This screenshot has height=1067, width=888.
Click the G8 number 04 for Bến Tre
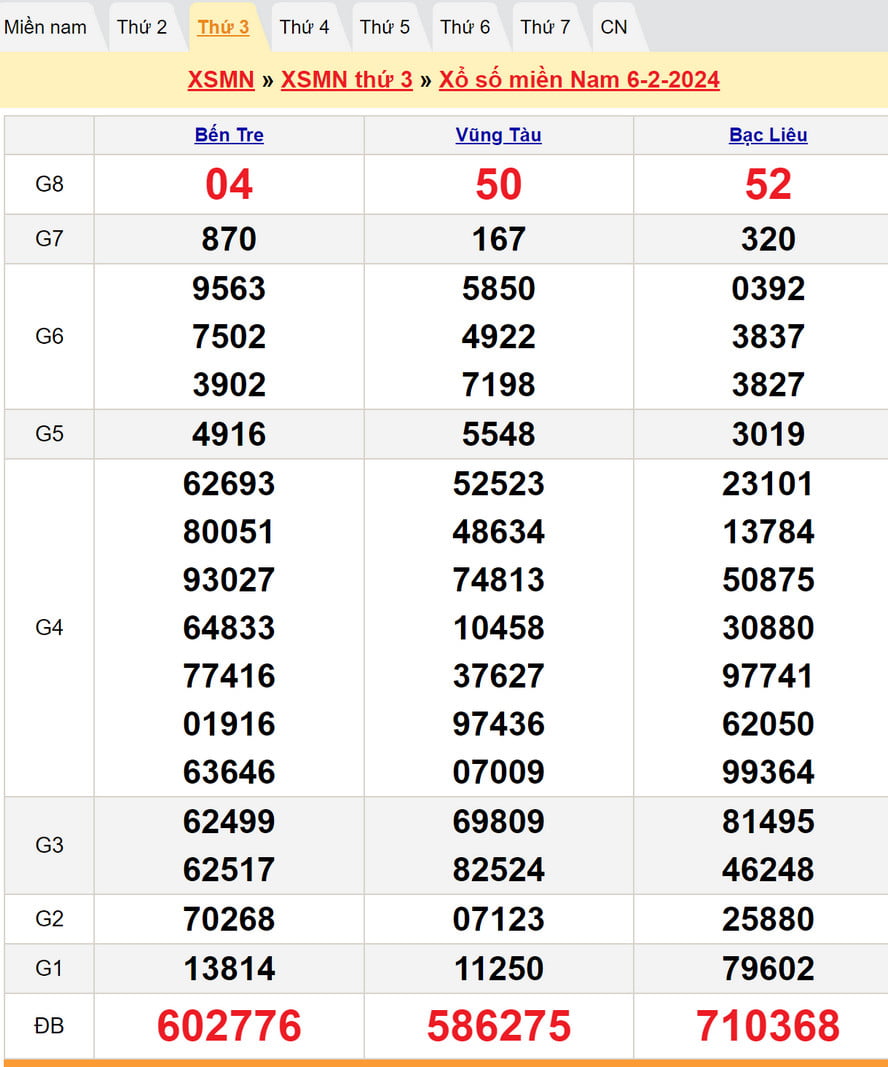pyautogui.click(x=229, y=185)
